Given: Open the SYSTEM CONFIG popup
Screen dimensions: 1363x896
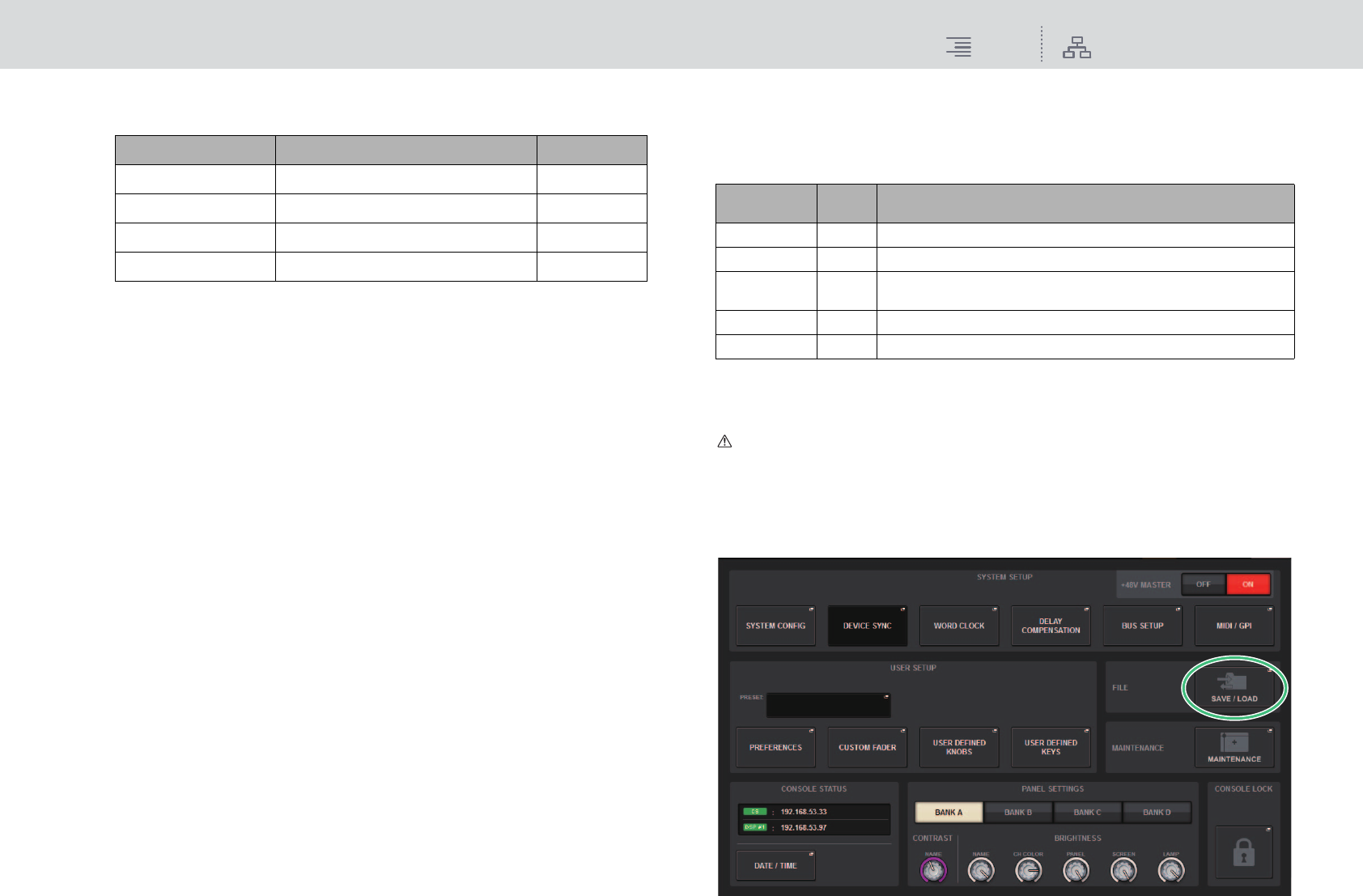Looking at the screenshot, I should 775,626.
